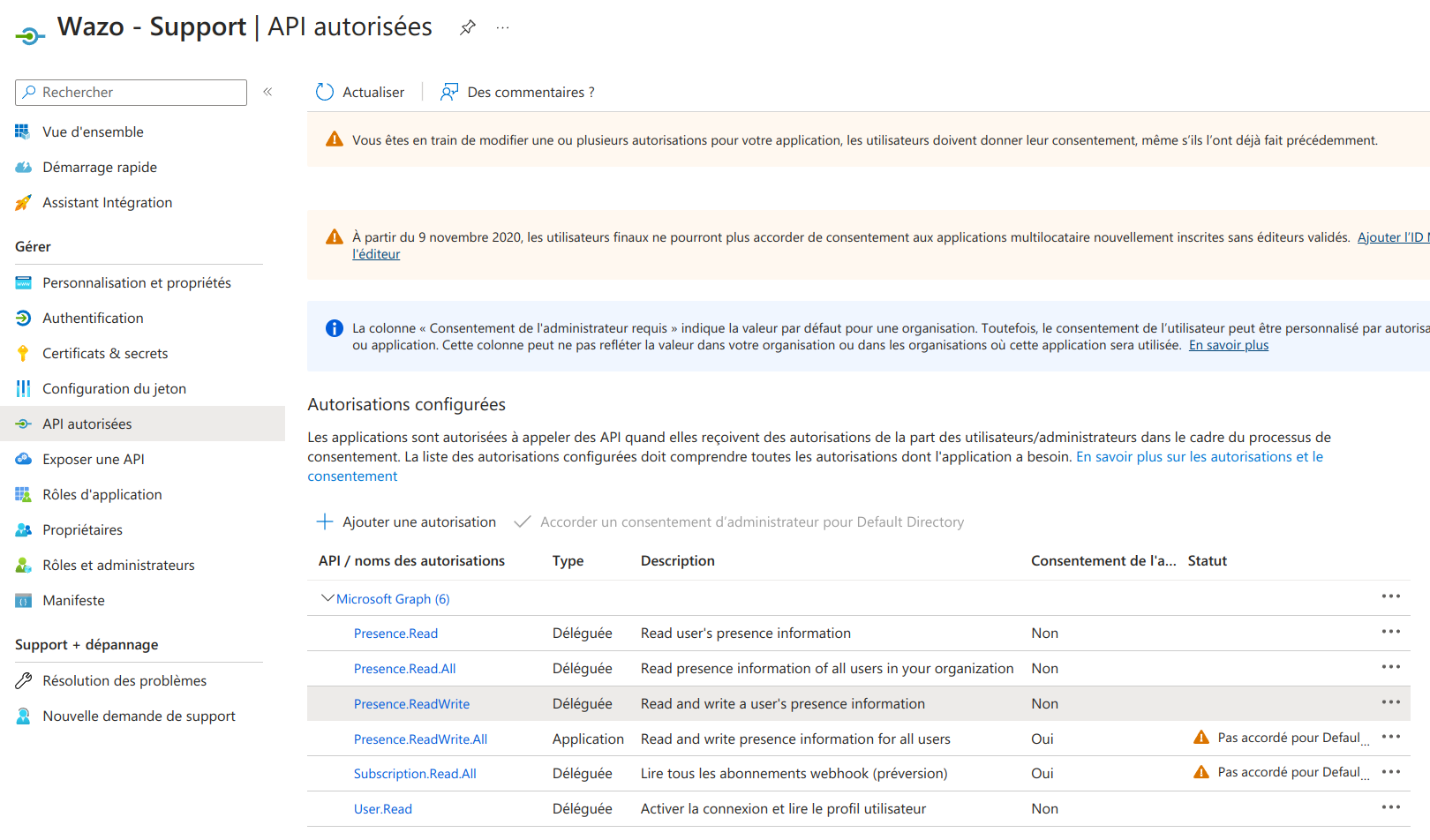
Task: Click the Nouvelle demande de support icon
Action: point(23,716)
